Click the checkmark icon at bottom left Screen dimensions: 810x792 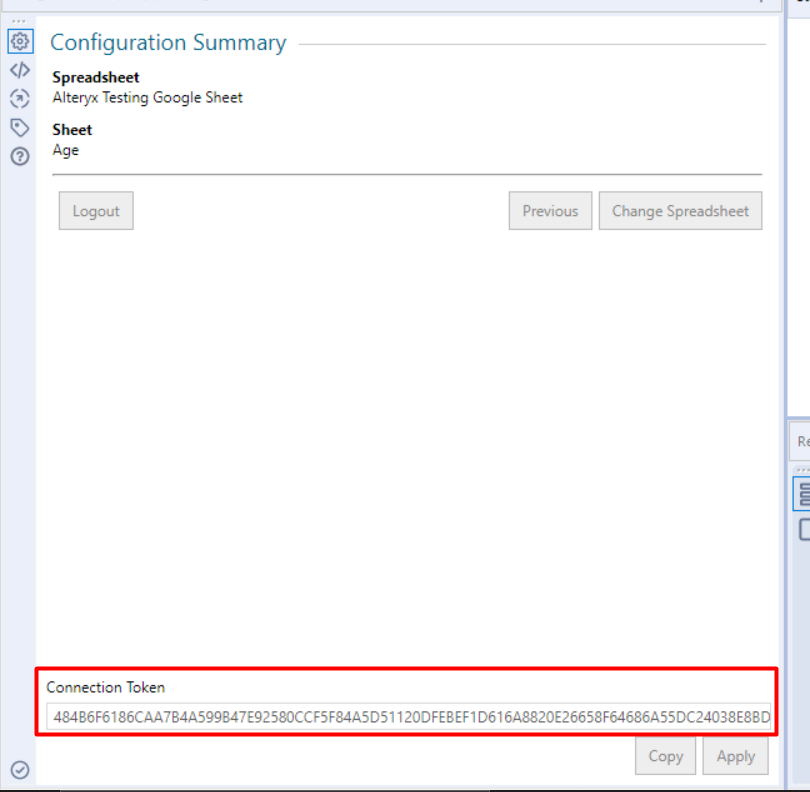(18, 770)
